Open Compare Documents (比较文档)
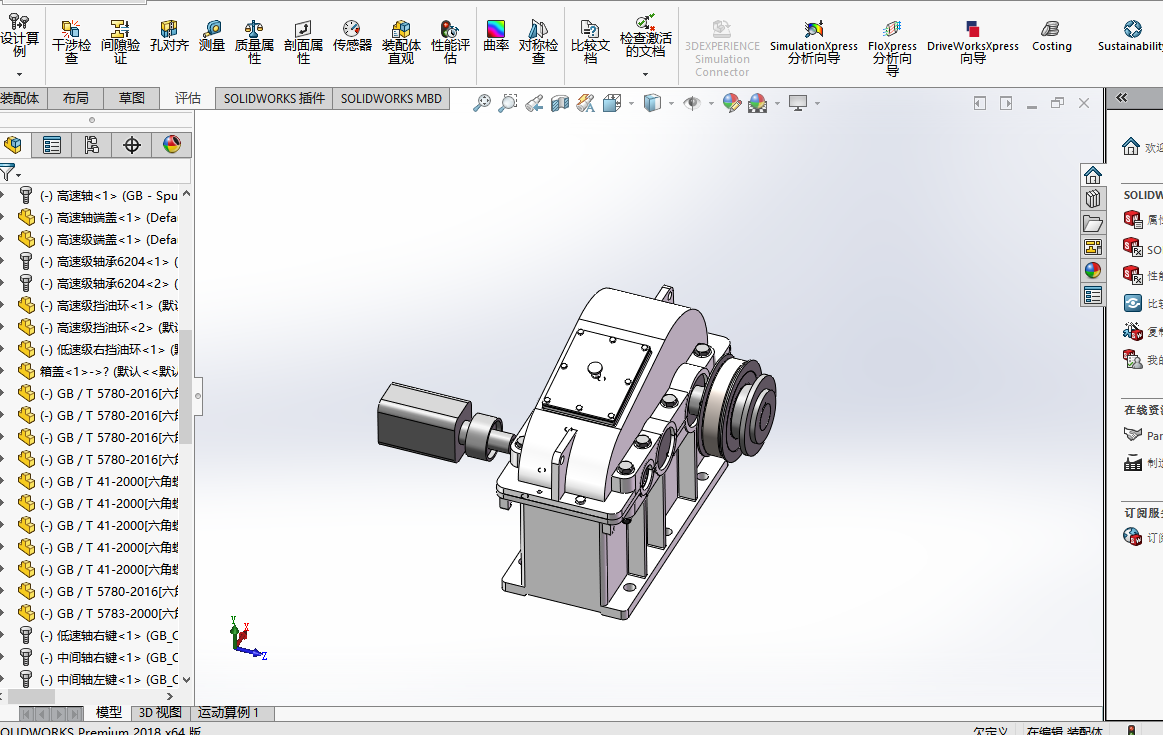This screenshot has height=735, width=1163. click(590, 43)
